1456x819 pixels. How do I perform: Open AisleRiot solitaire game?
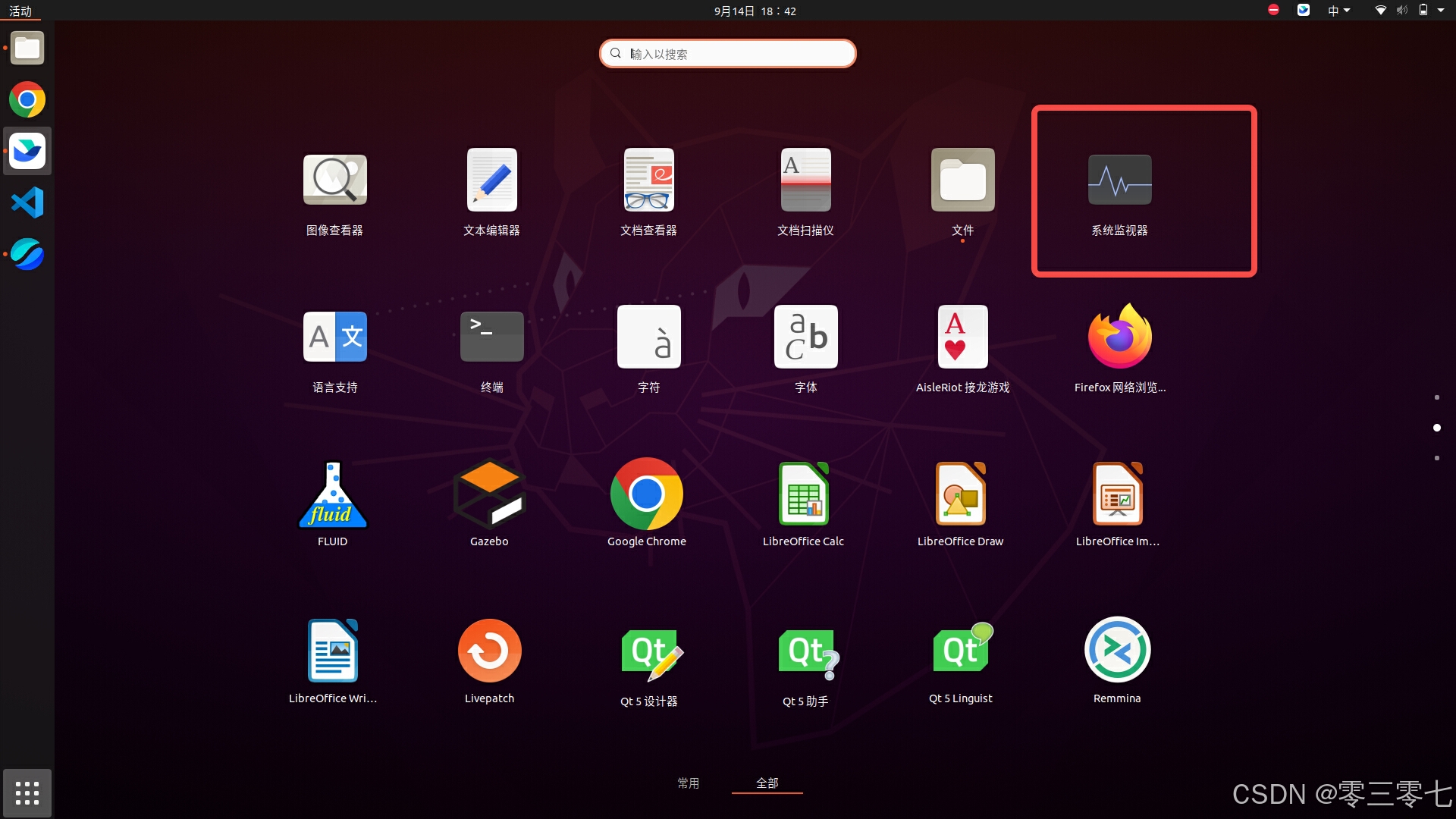[x=962, y=337]
